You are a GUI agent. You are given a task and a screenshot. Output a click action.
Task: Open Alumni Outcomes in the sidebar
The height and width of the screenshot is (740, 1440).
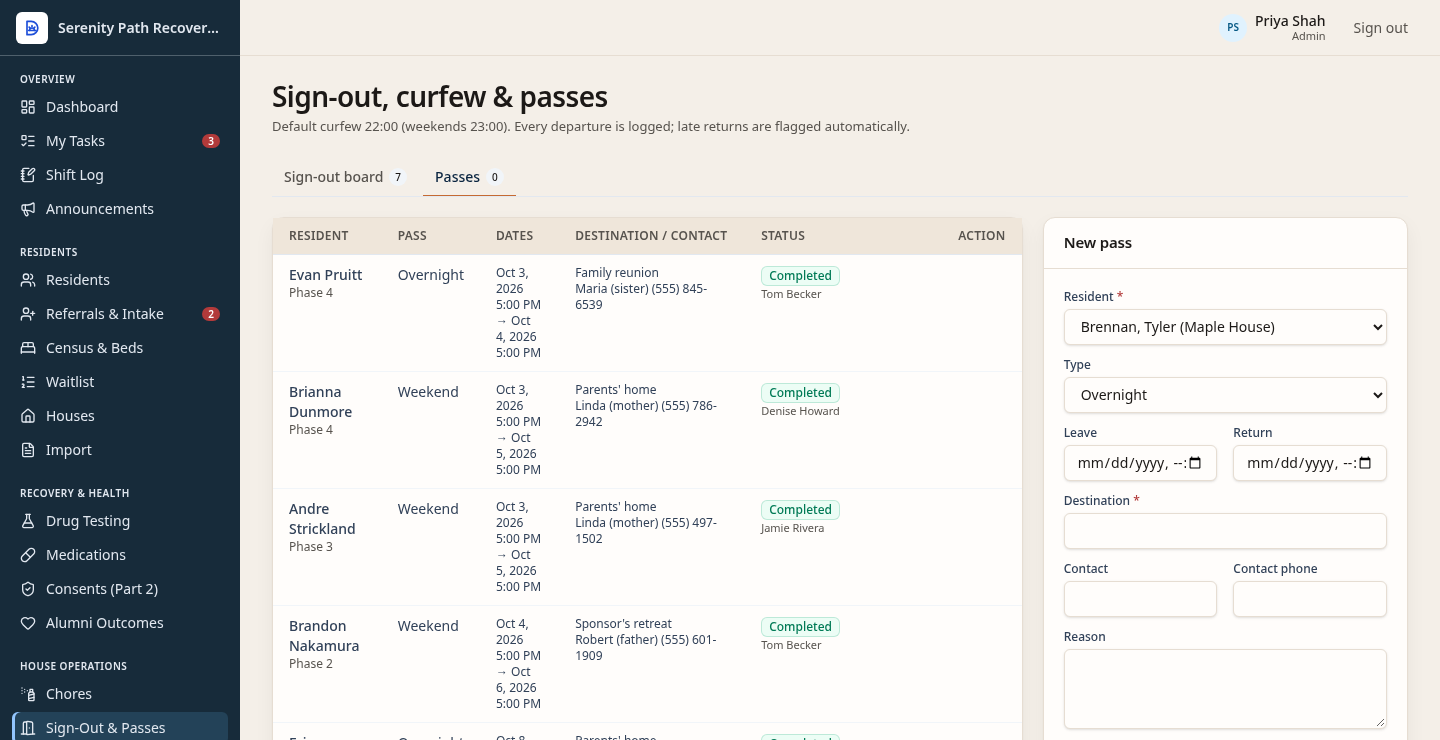pyautogui.click(x=120, y=623)
